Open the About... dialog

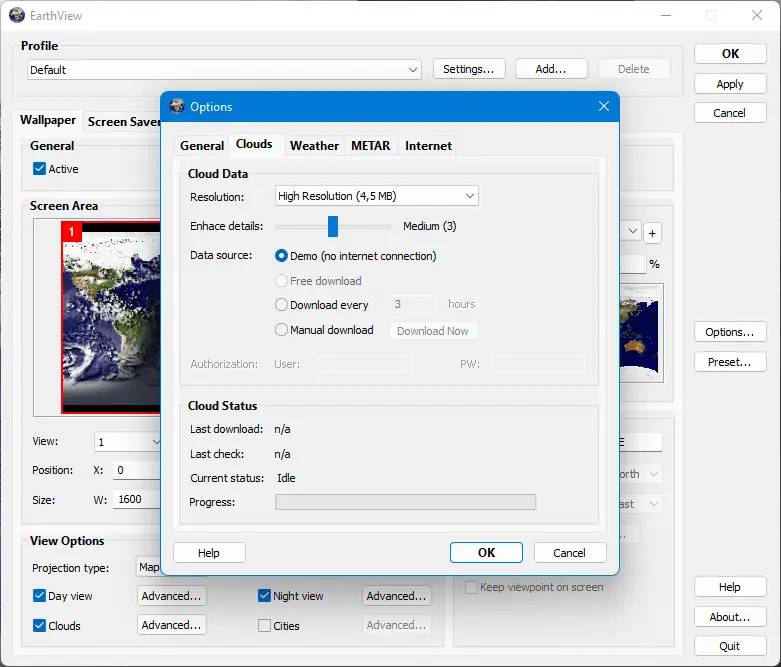(730, 617)
